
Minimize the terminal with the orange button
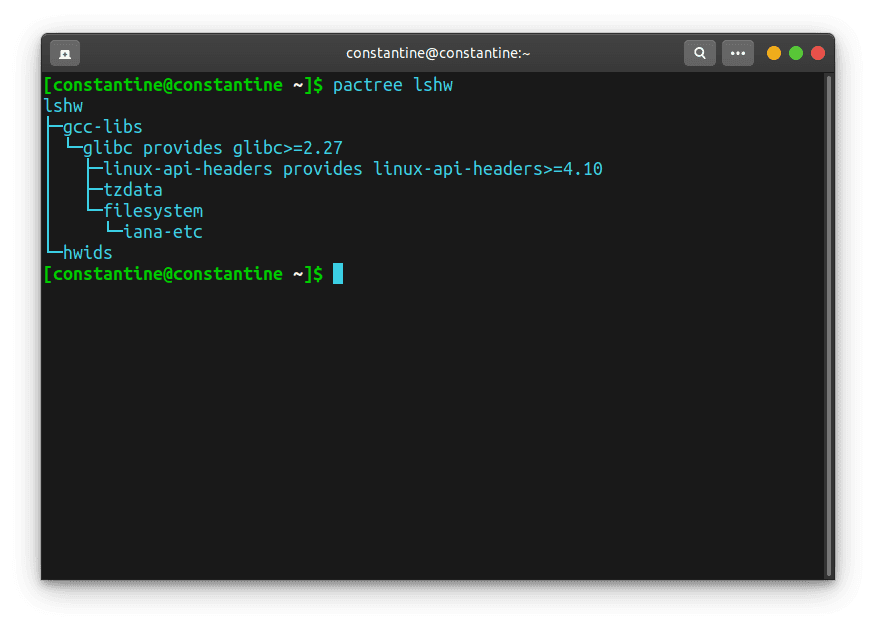coord(774,53)
